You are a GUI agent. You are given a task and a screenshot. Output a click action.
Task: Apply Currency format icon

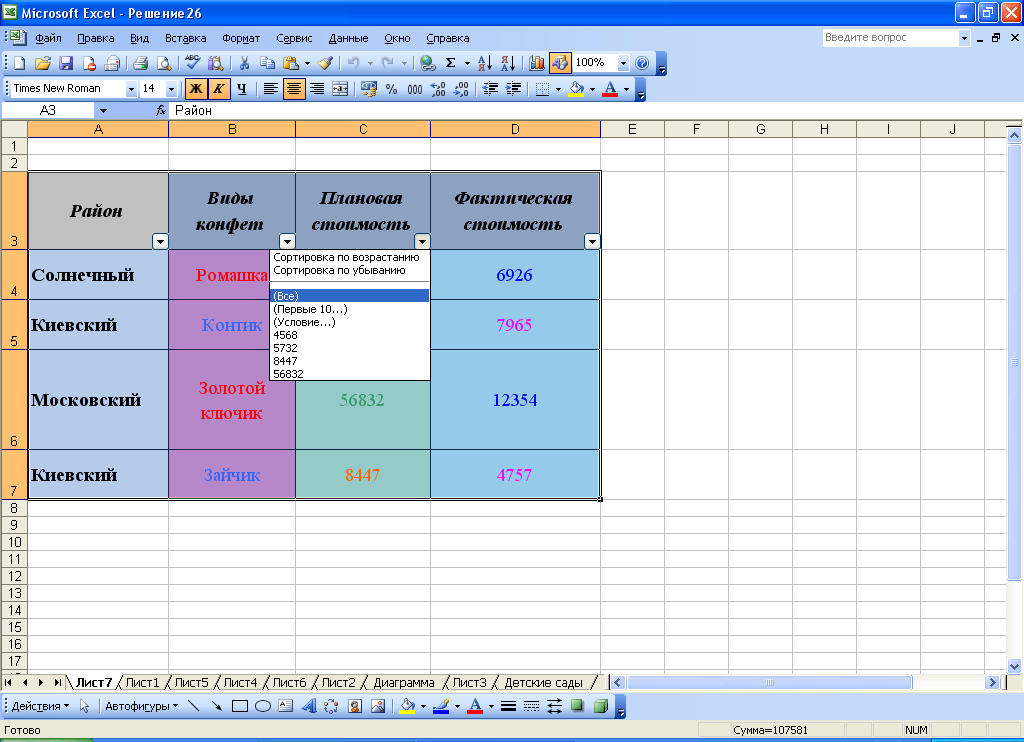click(368, 89)
